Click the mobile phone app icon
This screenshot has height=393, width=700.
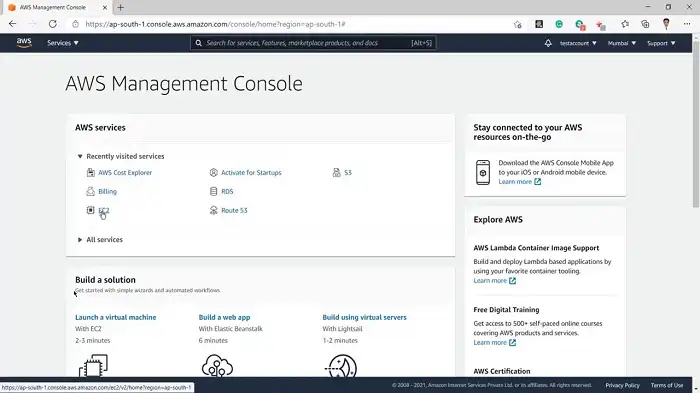click(483, 172)
